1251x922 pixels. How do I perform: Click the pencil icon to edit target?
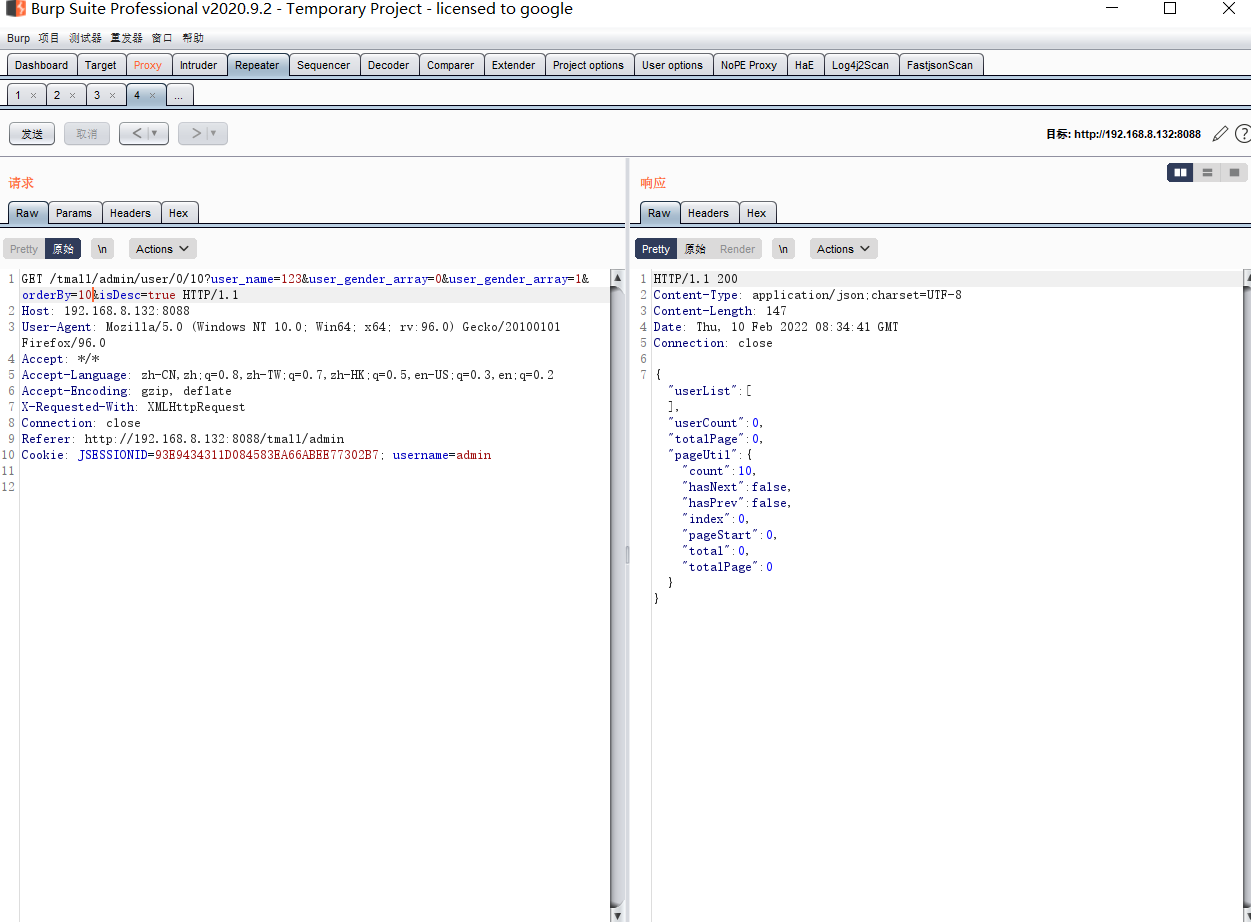[x=1220, y=133]
